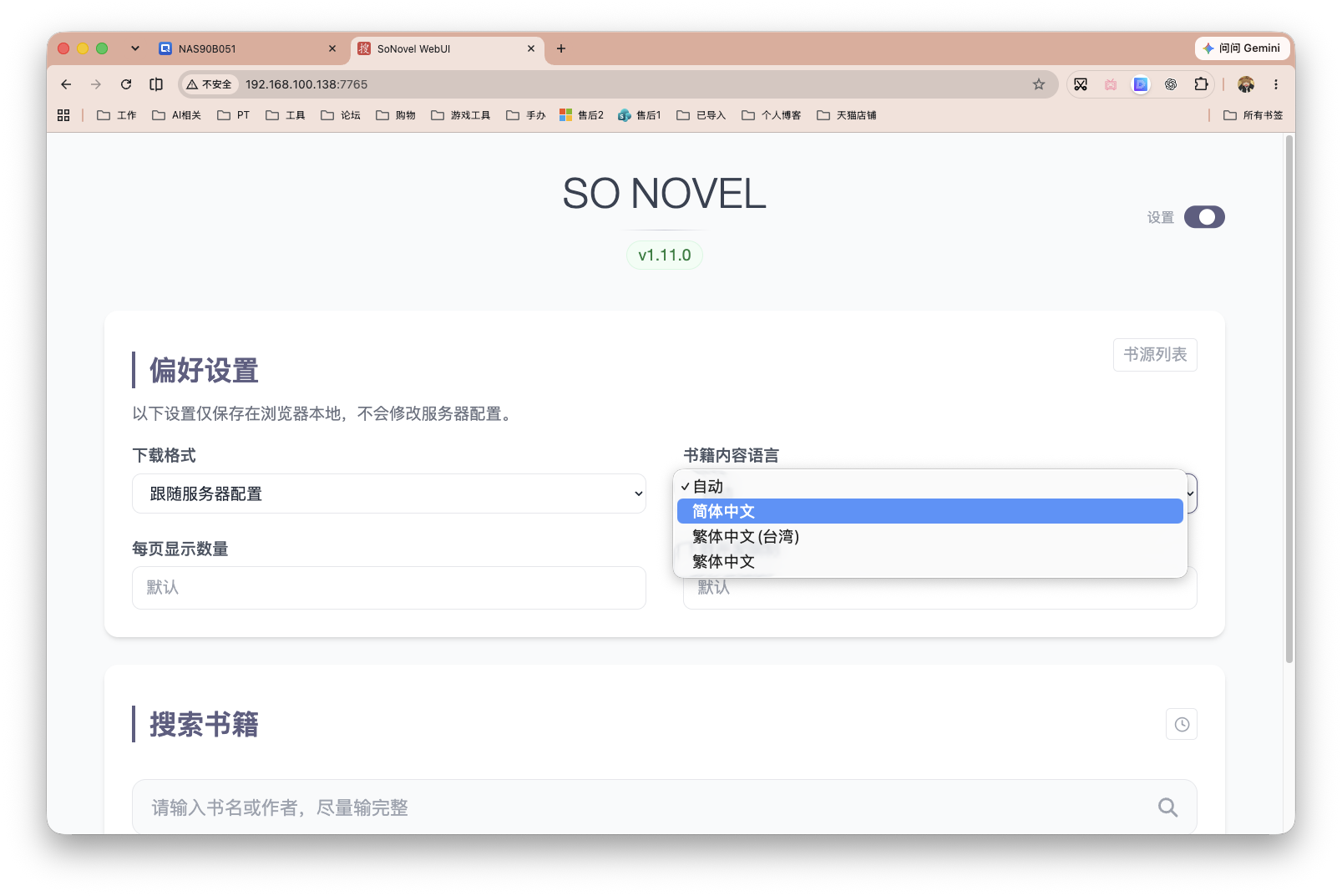Open the 工作 bookmark folder
Screen dimensions: 1342x896
click(116, 115)
